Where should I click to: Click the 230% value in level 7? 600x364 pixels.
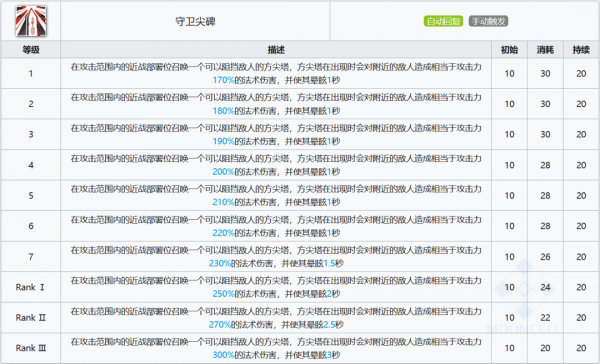point(220,263)
